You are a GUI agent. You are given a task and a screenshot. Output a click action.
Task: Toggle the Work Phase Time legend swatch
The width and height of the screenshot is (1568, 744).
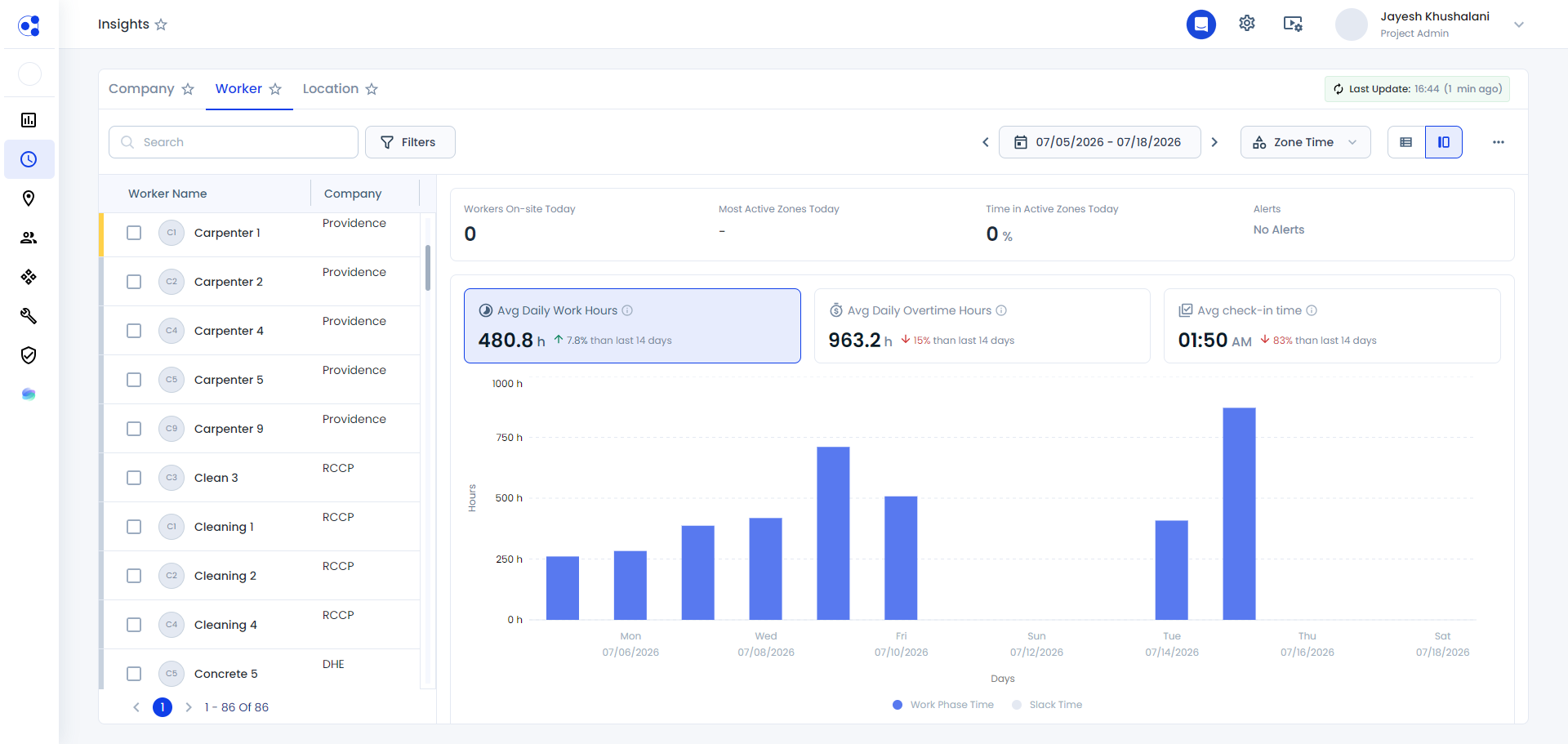898,705
